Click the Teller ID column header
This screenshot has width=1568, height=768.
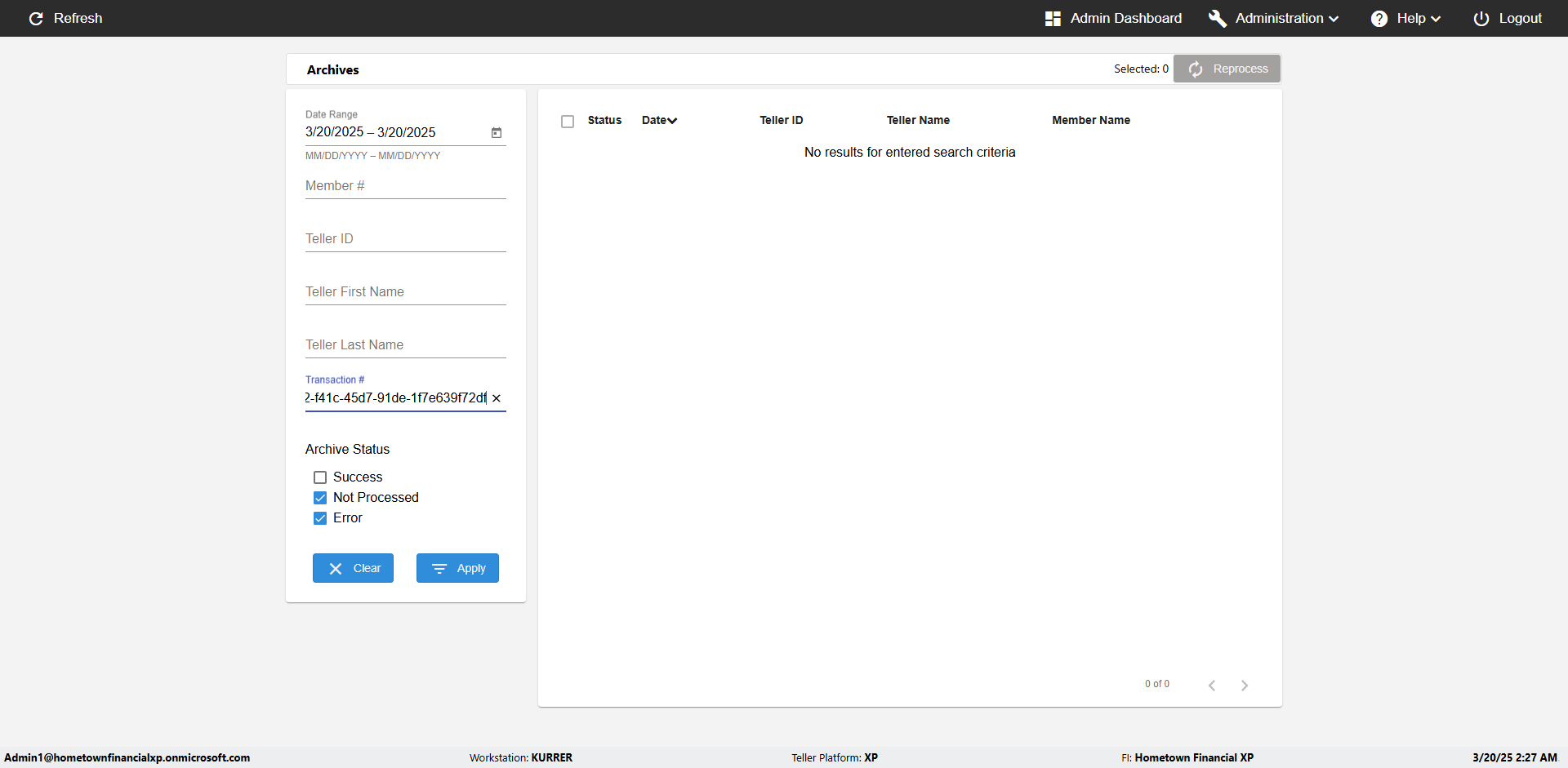pos(782,120)
